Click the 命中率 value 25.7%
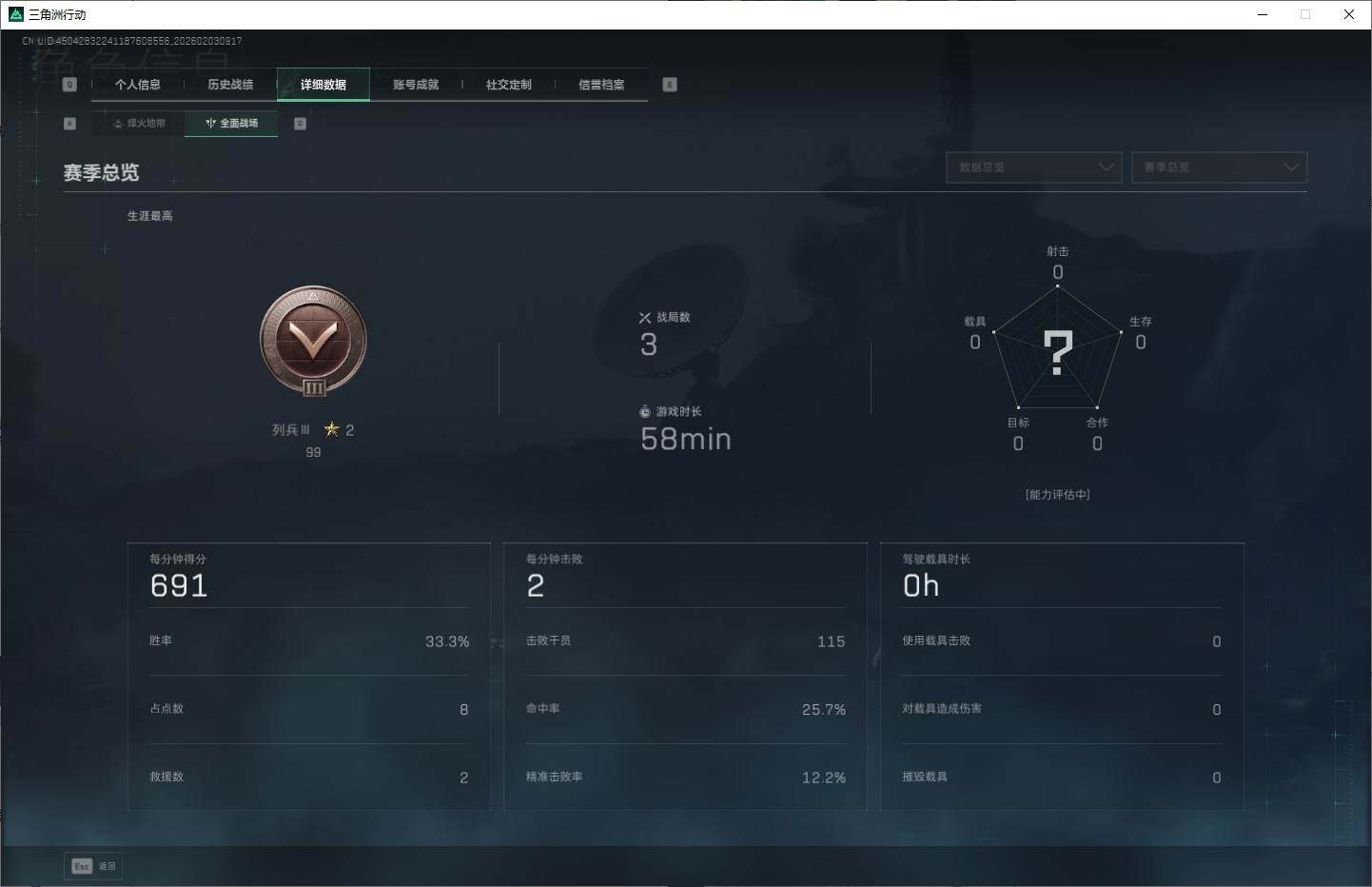1372x887 pixels. pyautogui.click(x=824, y=709)
